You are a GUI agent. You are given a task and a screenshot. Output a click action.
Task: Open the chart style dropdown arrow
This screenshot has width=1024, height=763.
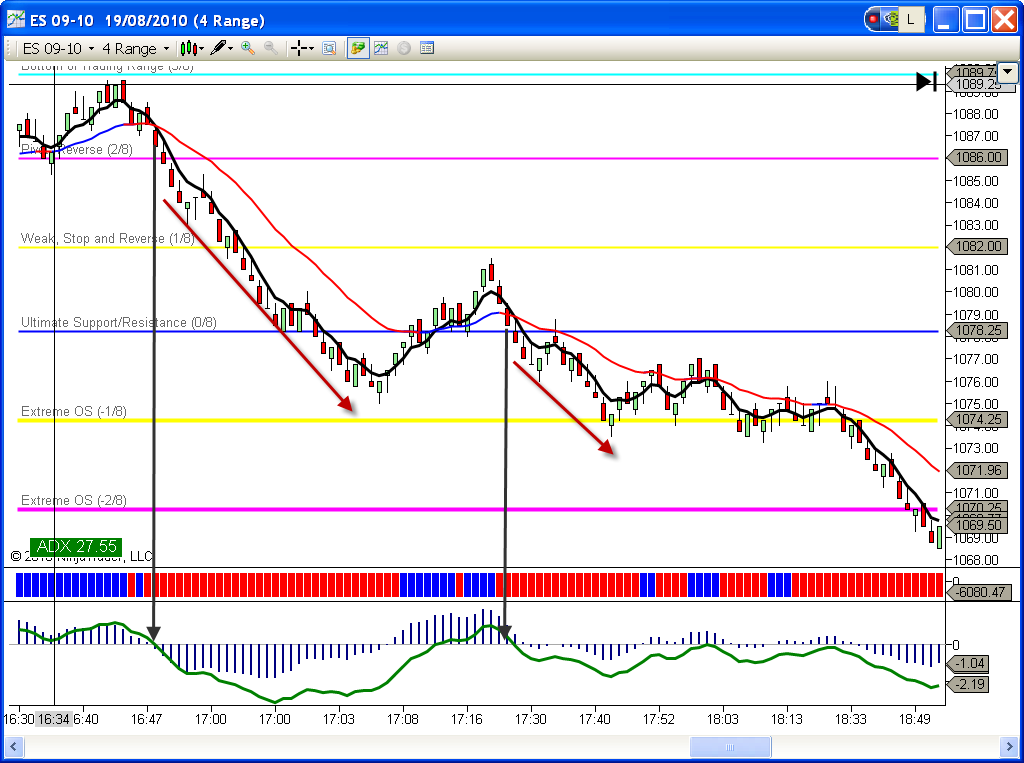200,49
